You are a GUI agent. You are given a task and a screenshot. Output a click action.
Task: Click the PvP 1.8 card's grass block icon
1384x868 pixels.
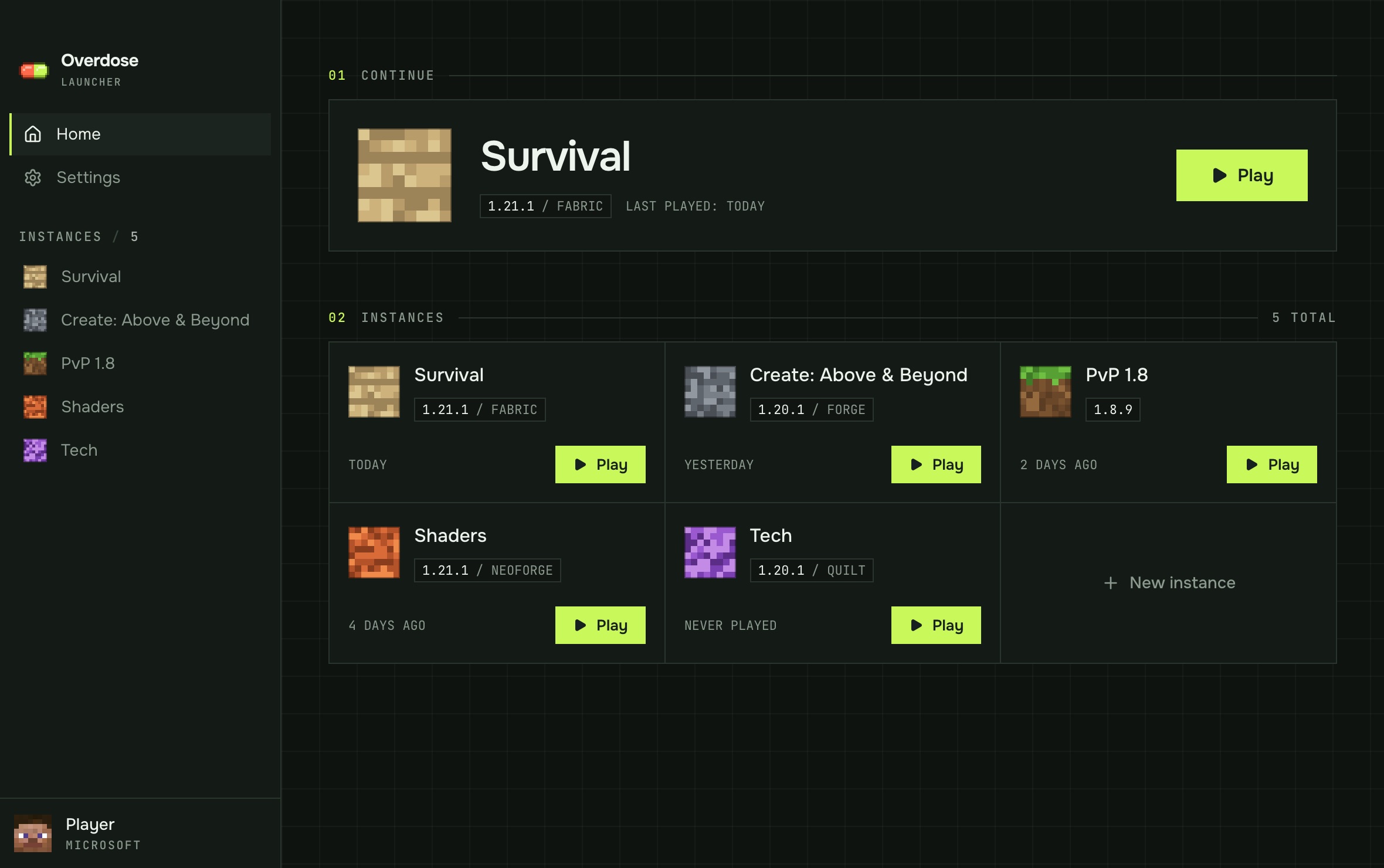click(1046, 392)
